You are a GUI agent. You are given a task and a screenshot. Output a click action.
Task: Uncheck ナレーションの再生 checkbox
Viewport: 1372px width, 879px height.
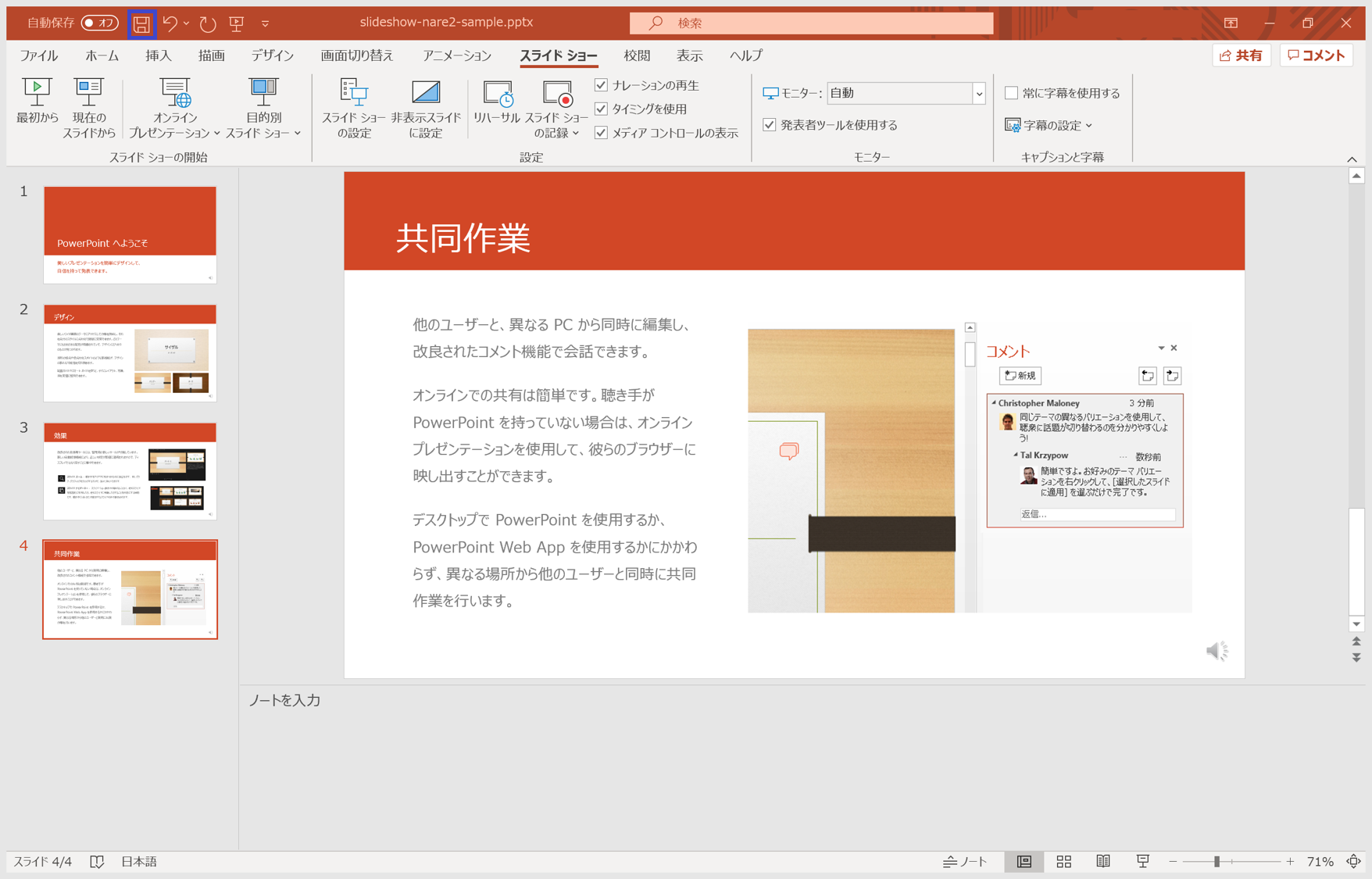click(601, 85)
